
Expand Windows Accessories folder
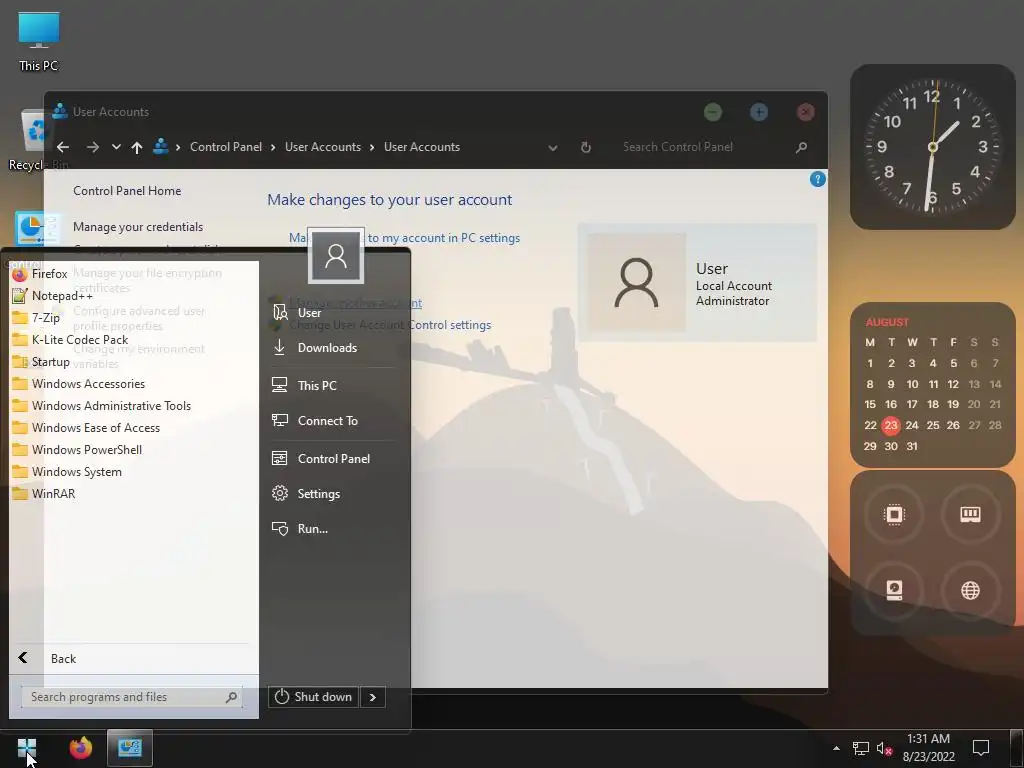78,384
